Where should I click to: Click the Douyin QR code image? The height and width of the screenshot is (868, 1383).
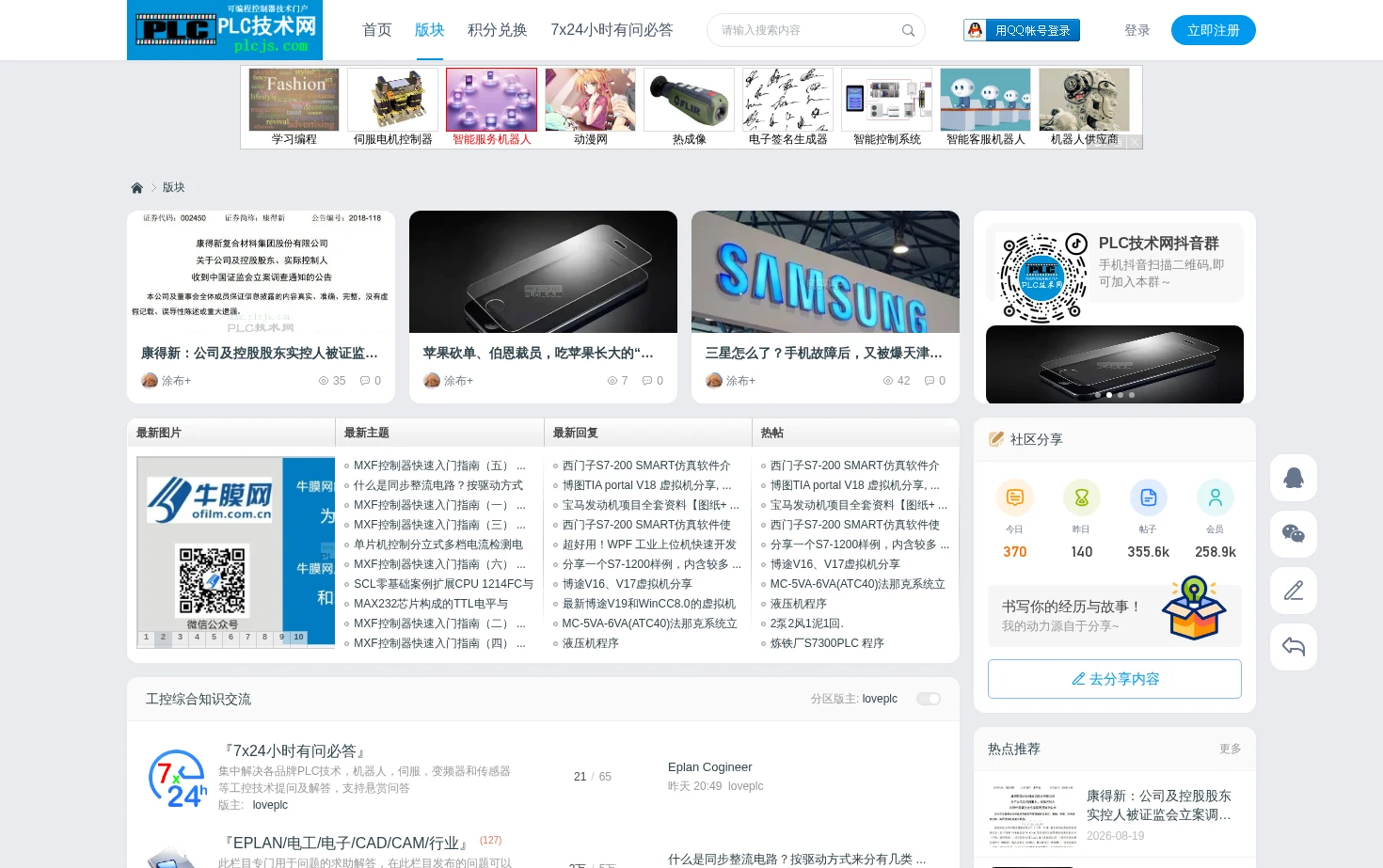1043,278
